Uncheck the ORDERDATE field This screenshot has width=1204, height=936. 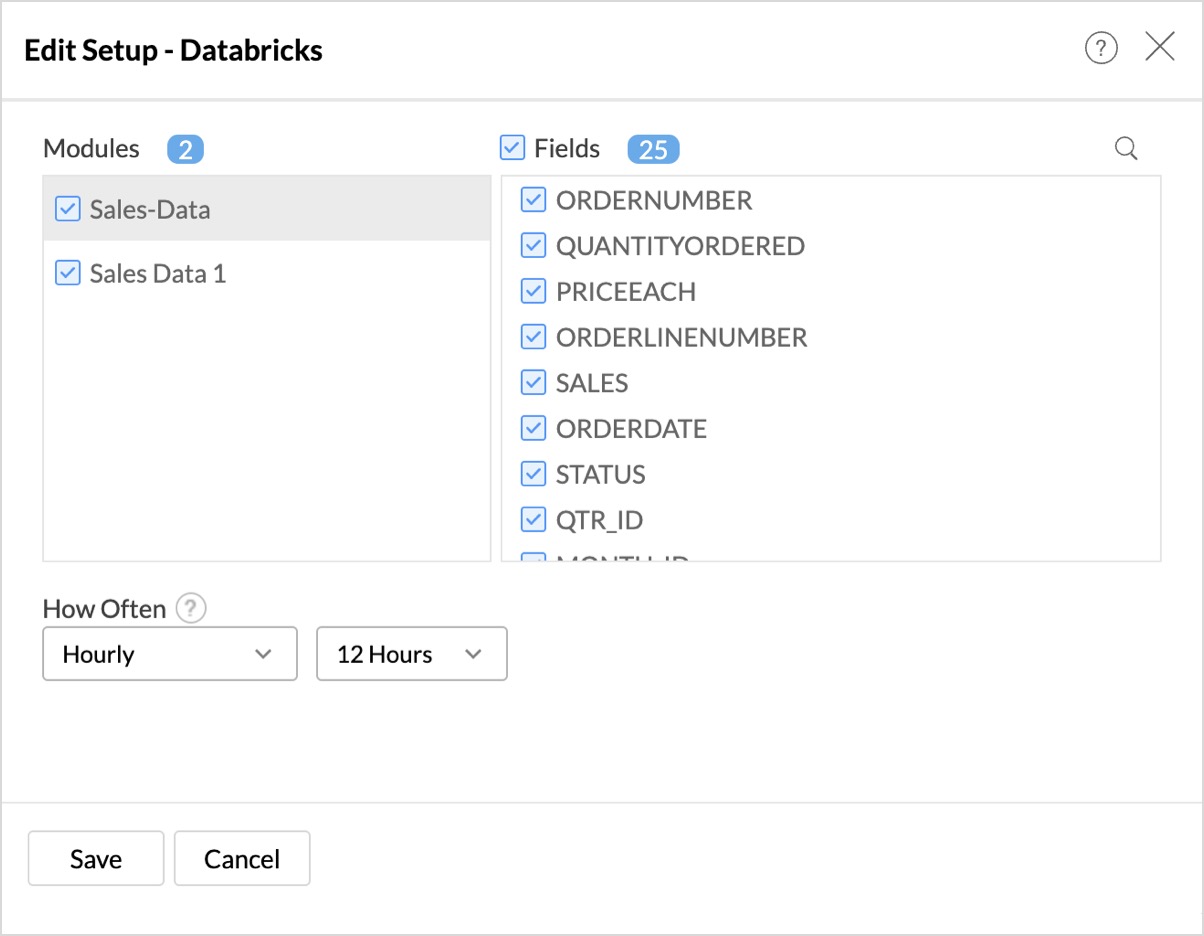[533, 428]
